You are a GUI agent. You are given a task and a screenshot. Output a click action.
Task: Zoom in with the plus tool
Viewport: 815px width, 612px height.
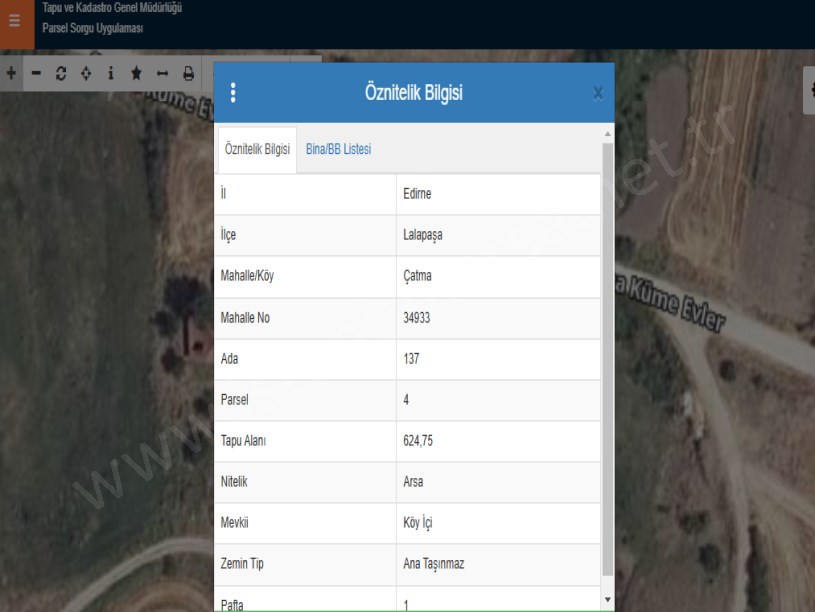click(x=11, y=73)
